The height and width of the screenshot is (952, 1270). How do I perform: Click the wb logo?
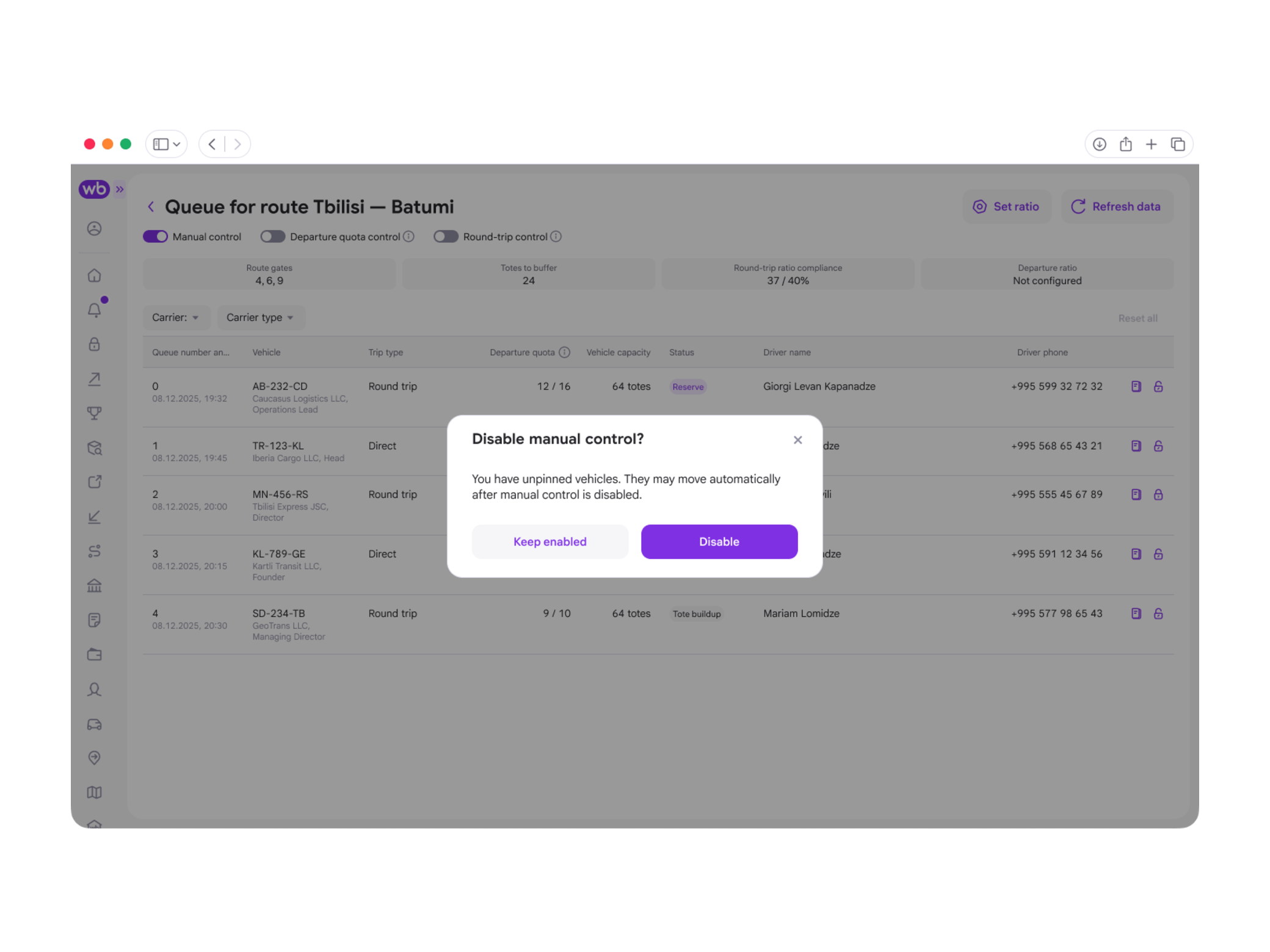point(93,189)
